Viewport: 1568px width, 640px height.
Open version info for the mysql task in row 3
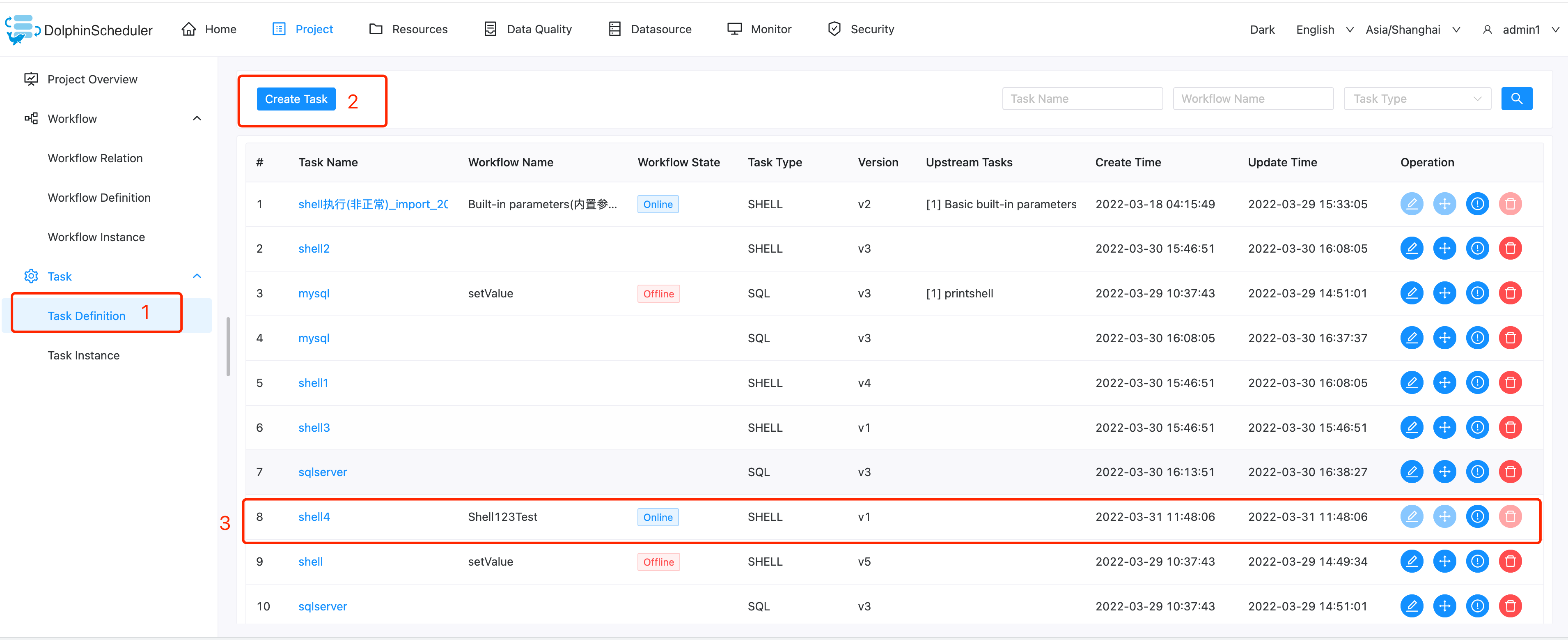pyautogui.click(x=1477, y=293)
